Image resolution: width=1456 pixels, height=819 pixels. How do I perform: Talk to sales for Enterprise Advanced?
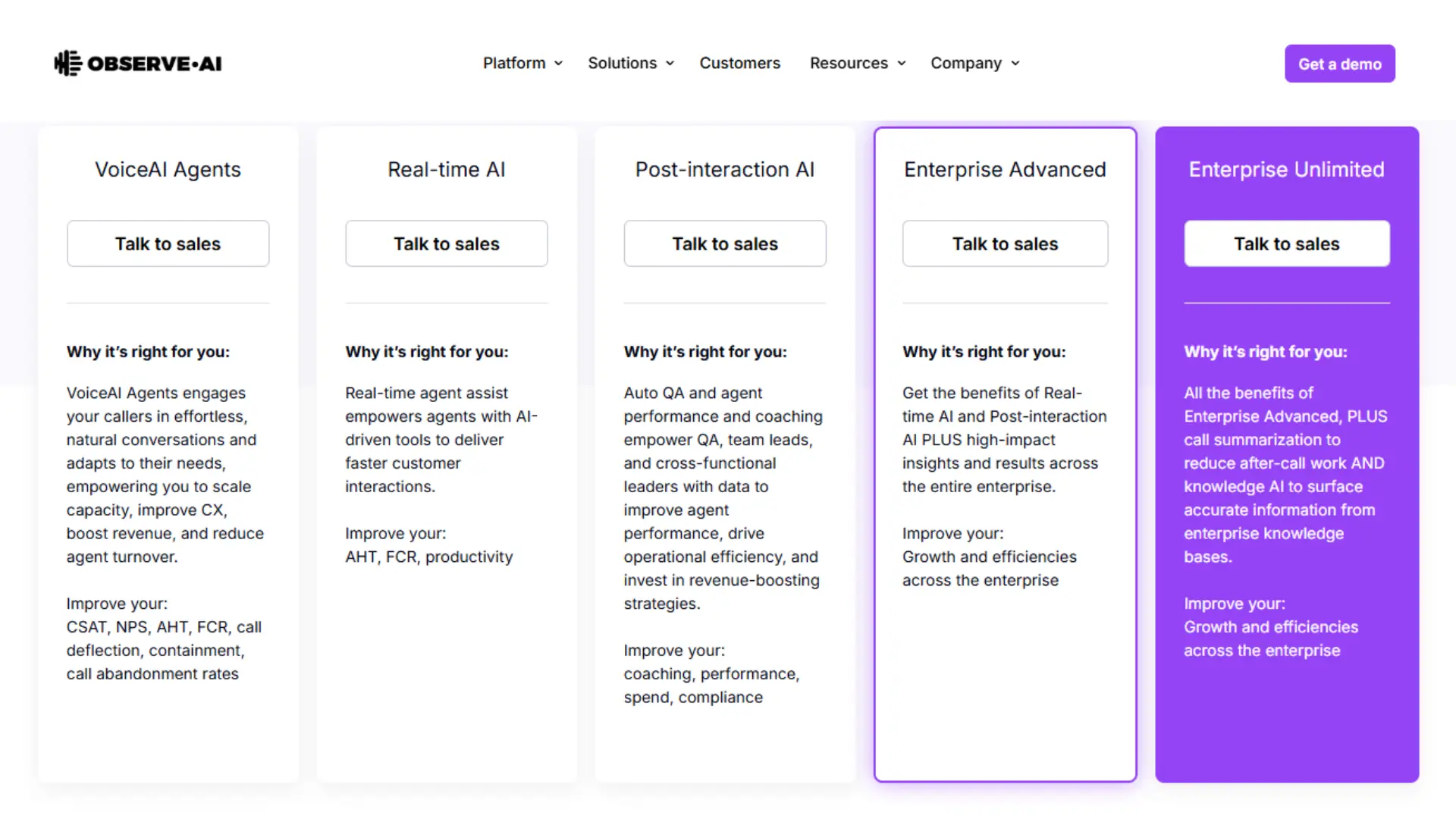(x=1005, y=243)
